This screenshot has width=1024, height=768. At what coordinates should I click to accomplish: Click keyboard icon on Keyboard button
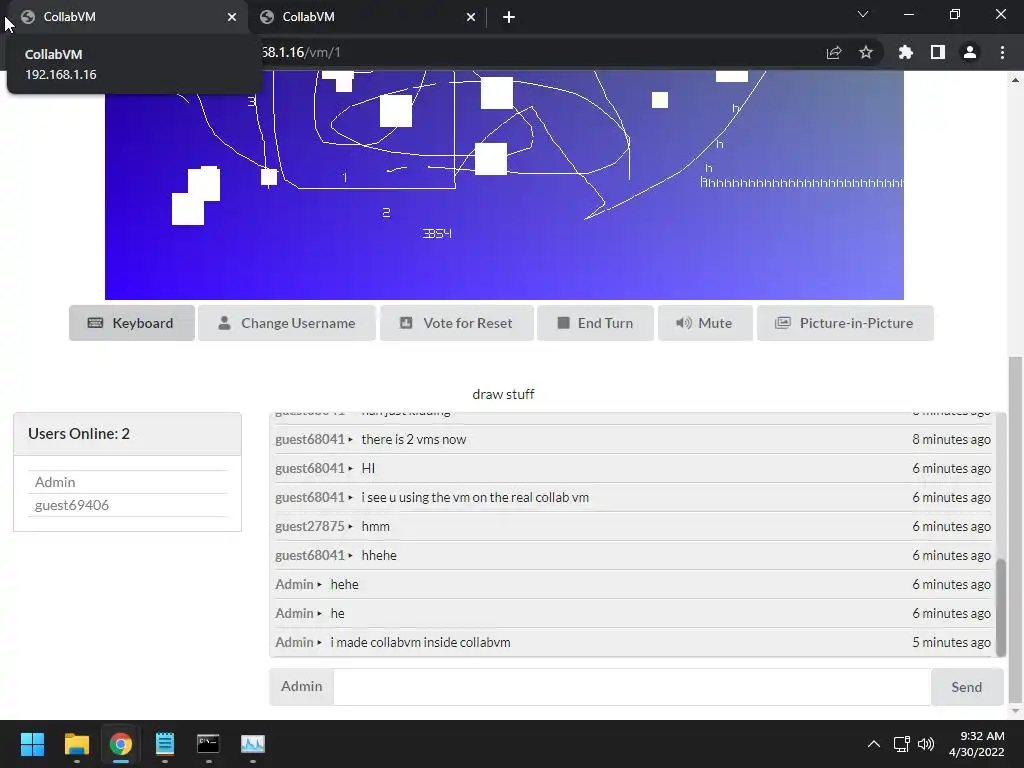click(95, 323)
